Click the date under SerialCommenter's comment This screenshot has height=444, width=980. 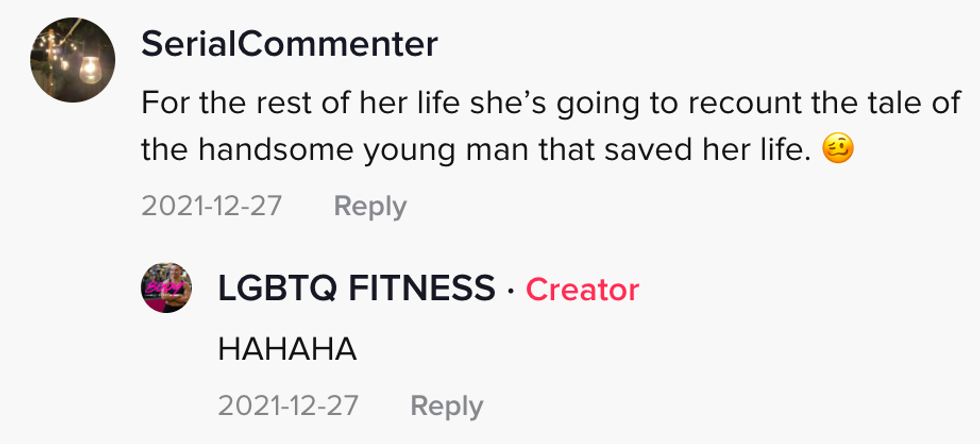point(212,206)
